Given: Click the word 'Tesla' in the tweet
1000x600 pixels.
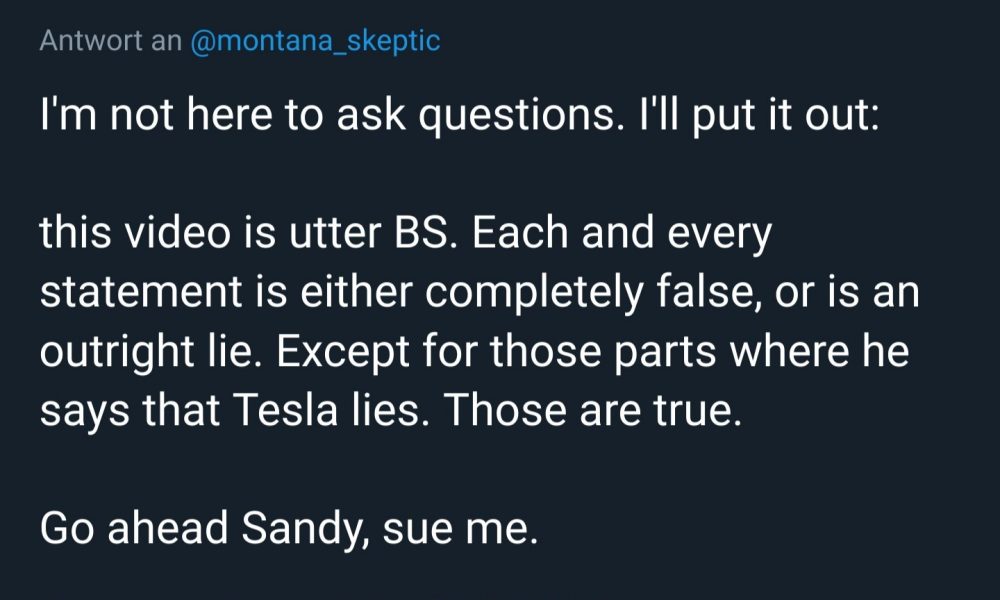Looking at the screenshot, I should pyautogui.click(x=284, y=410).
